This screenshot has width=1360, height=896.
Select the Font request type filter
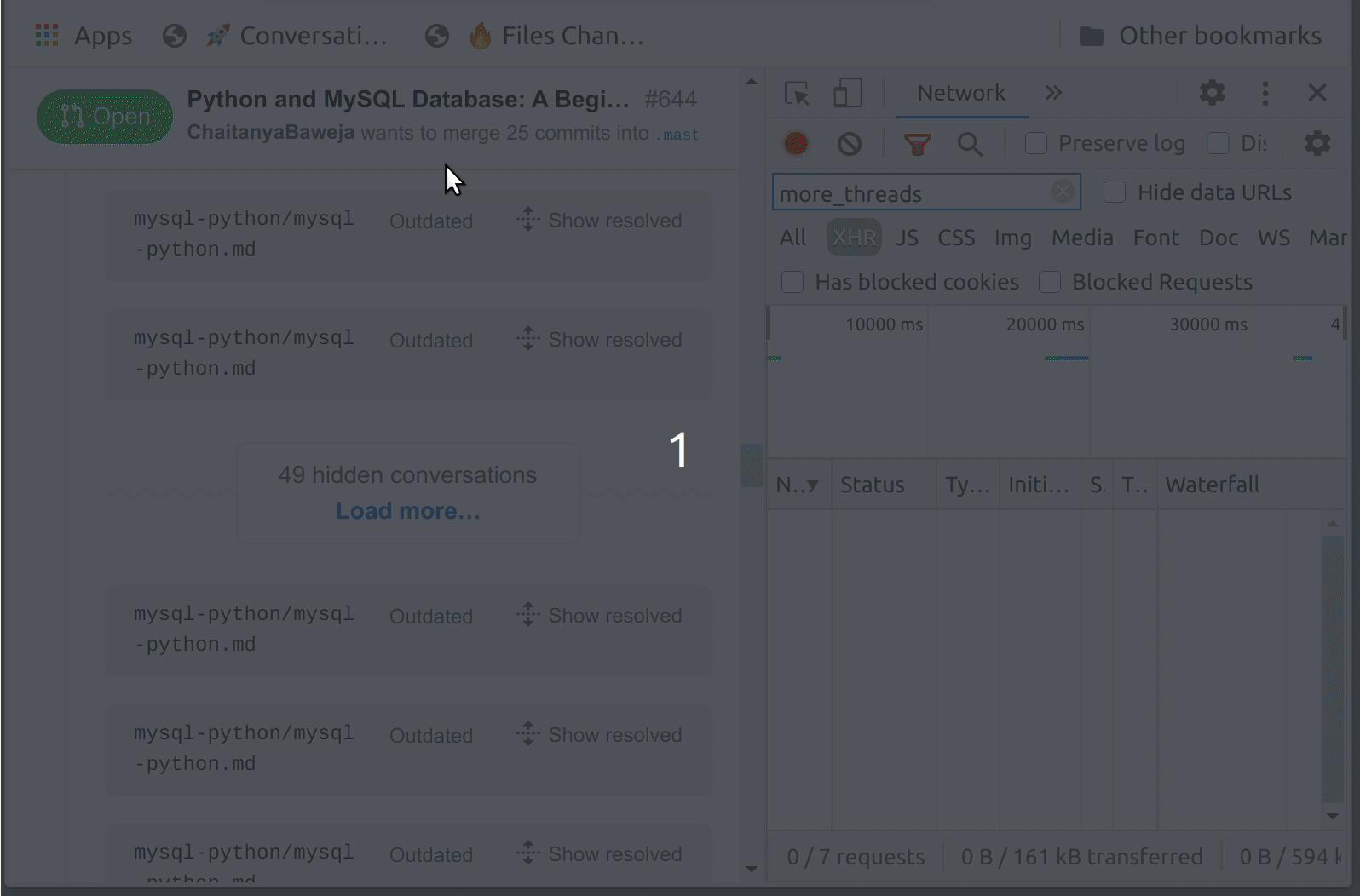pos(1155,238)
